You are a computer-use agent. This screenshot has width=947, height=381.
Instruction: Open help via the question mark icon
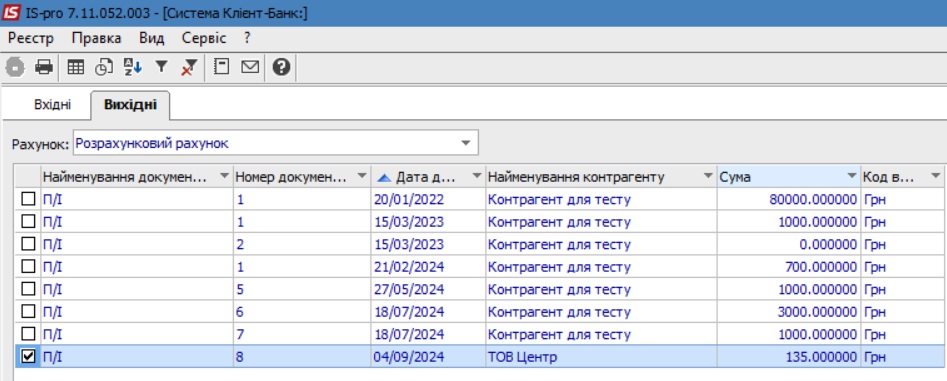(x=281, y=67)
